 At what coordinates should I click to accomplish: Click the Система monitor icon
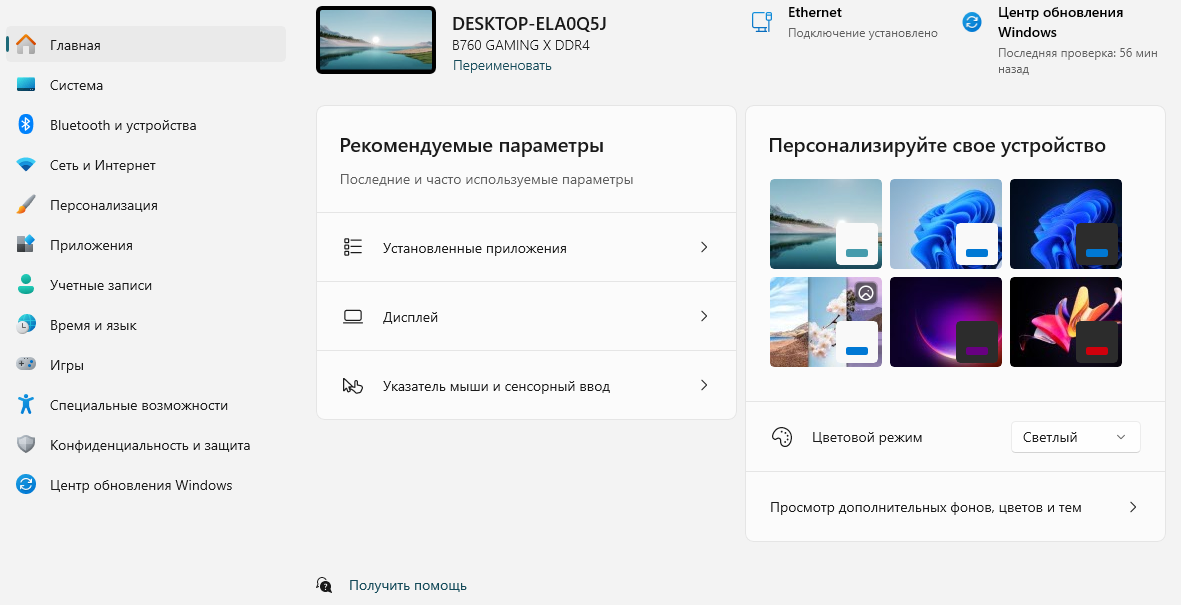point(26,85)
